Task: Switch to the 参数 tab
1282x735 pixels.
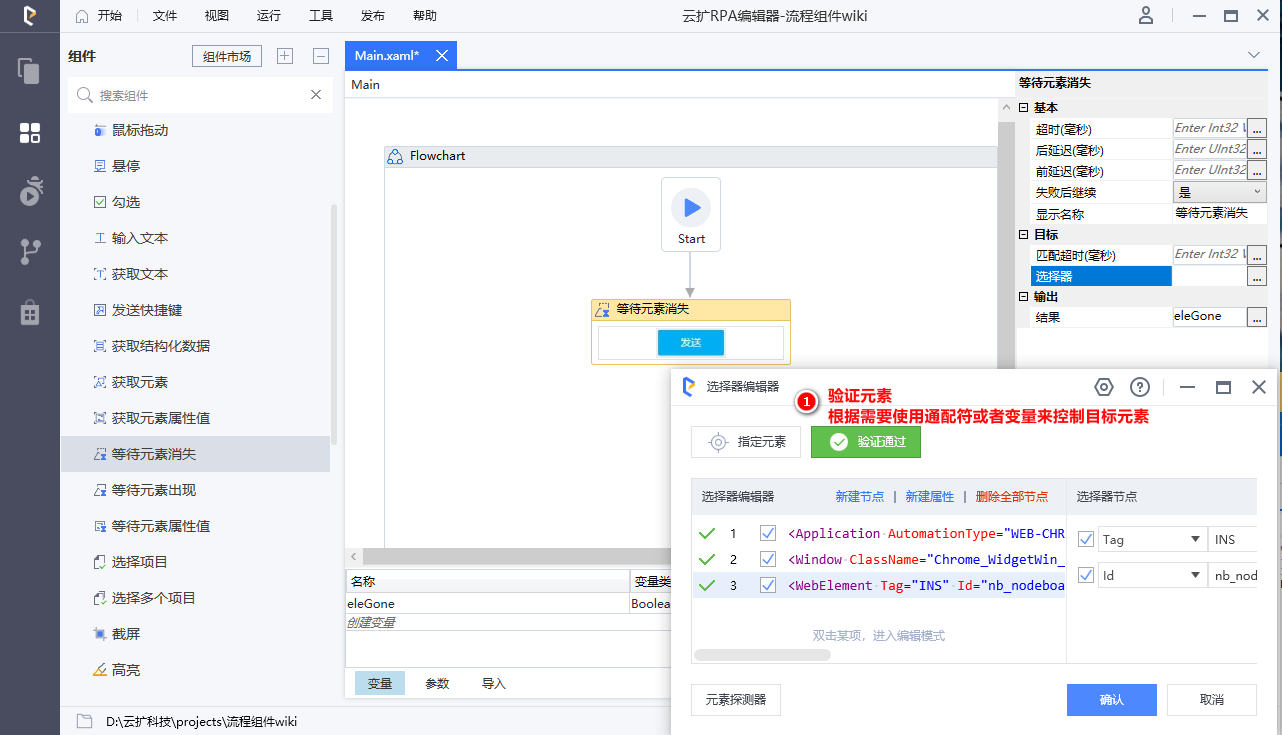Action: (437, 684)
